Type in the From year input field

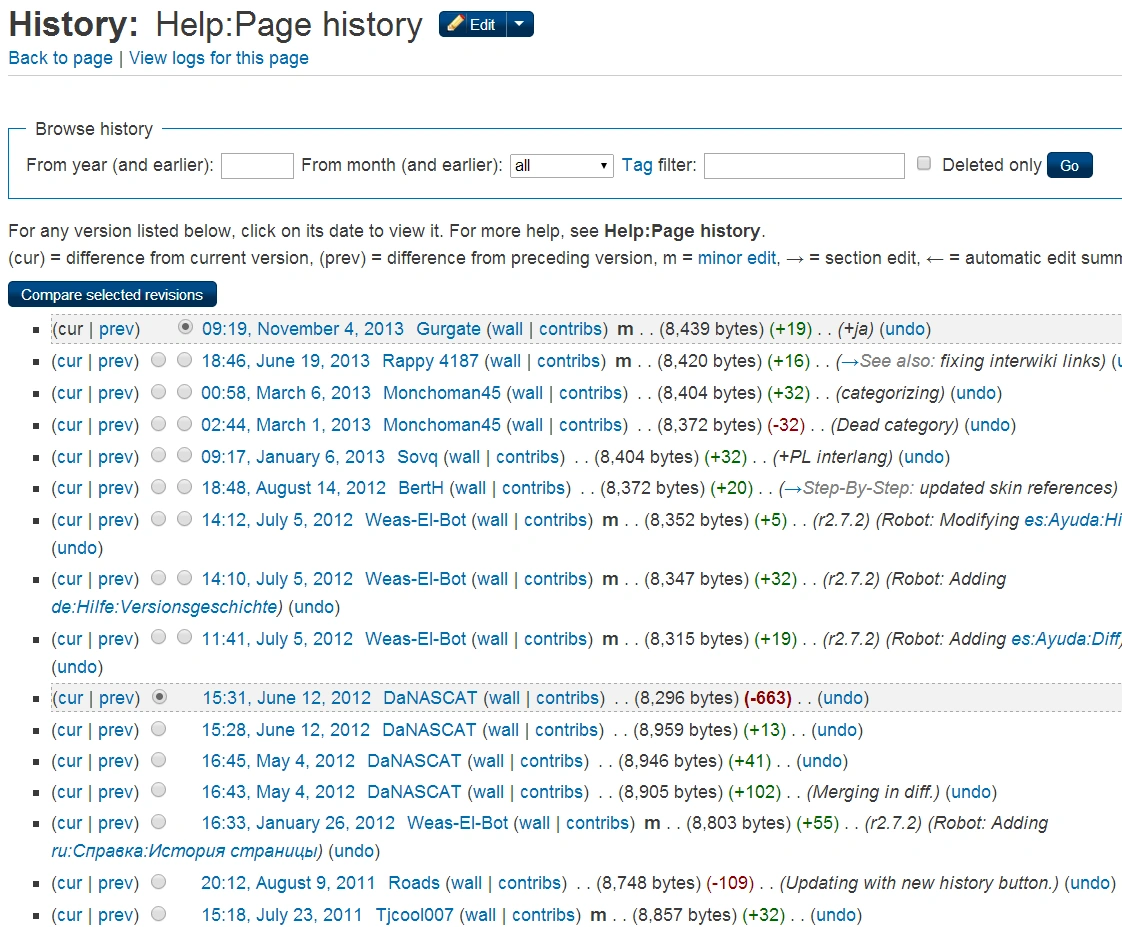point(257,166)
